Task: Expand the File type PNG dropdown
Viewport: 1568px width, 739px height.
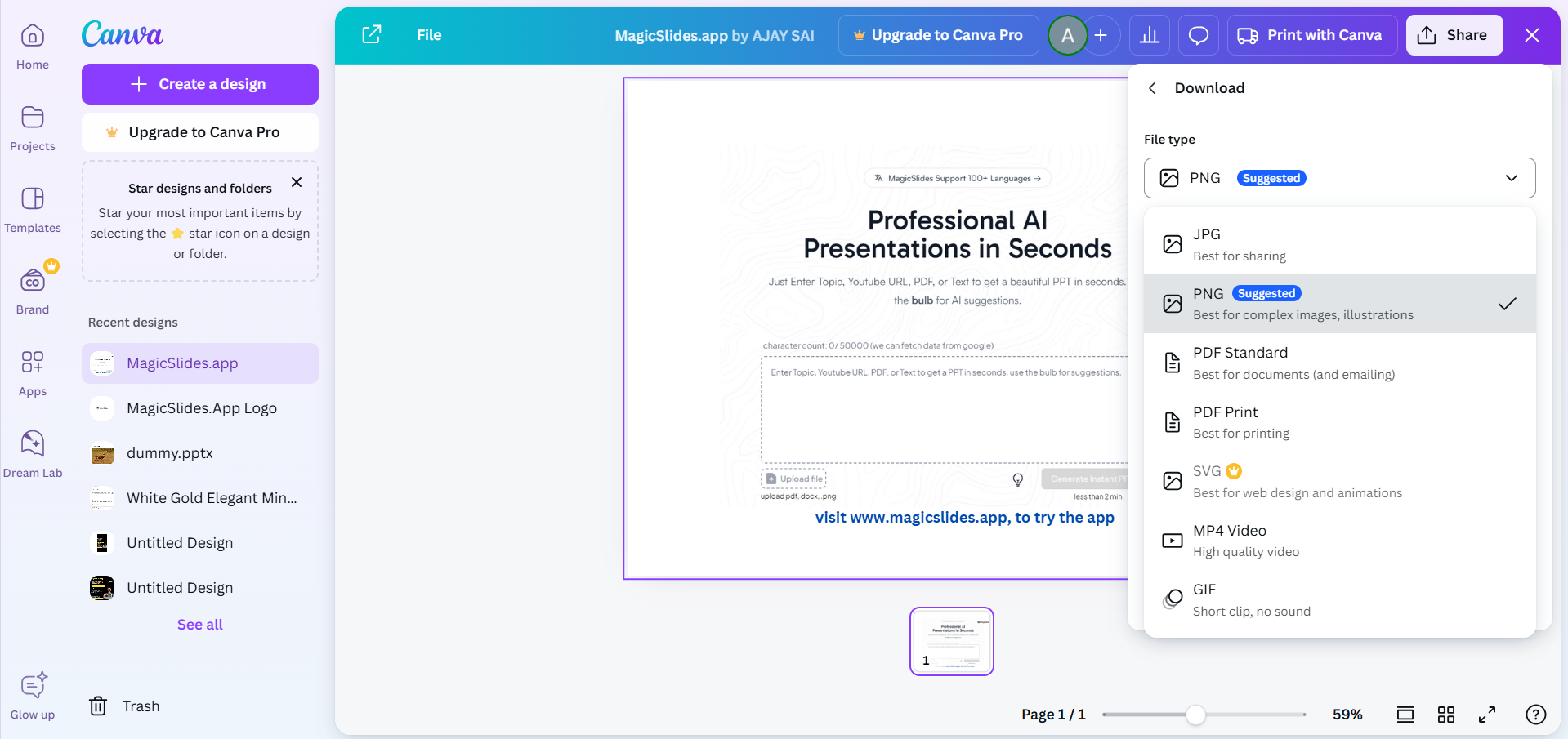Action: pyautogui.click(x=1340, y=178)
